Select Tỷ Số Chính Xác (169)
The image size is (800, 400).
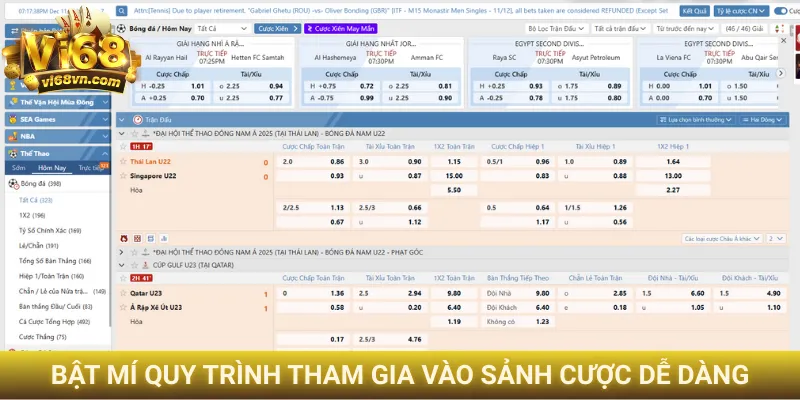[x=50, y=231]
